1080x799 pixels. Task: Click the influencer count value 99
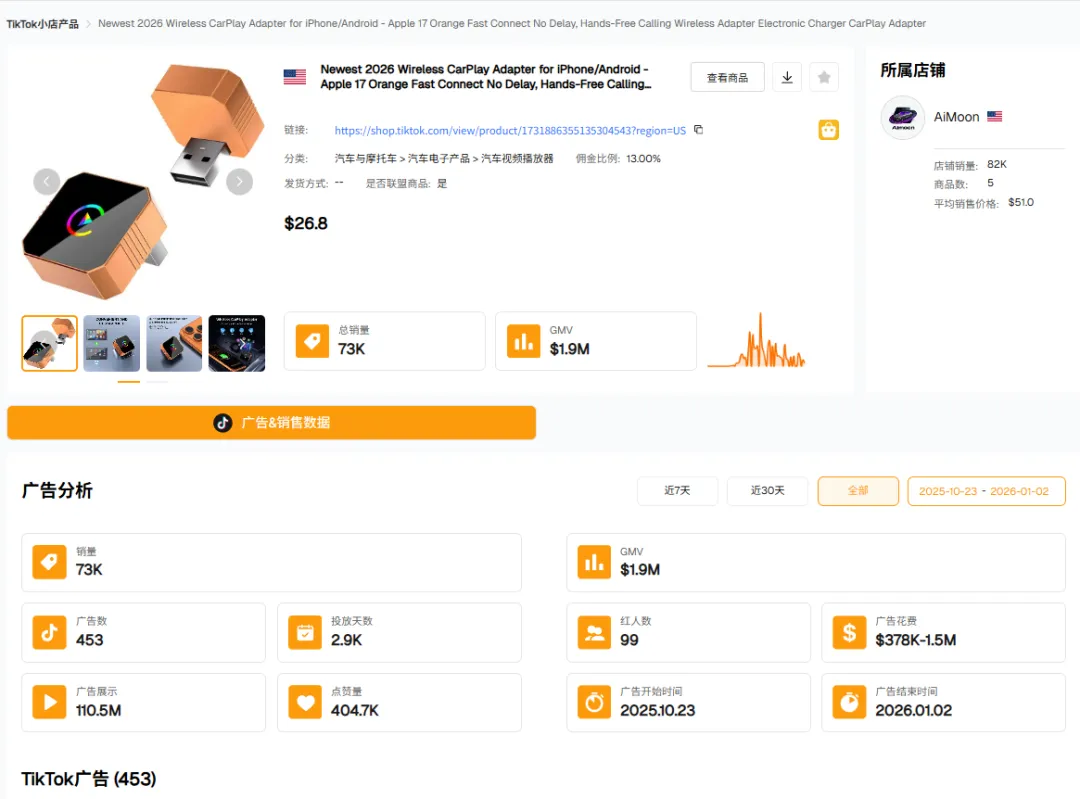coord(629,640)
